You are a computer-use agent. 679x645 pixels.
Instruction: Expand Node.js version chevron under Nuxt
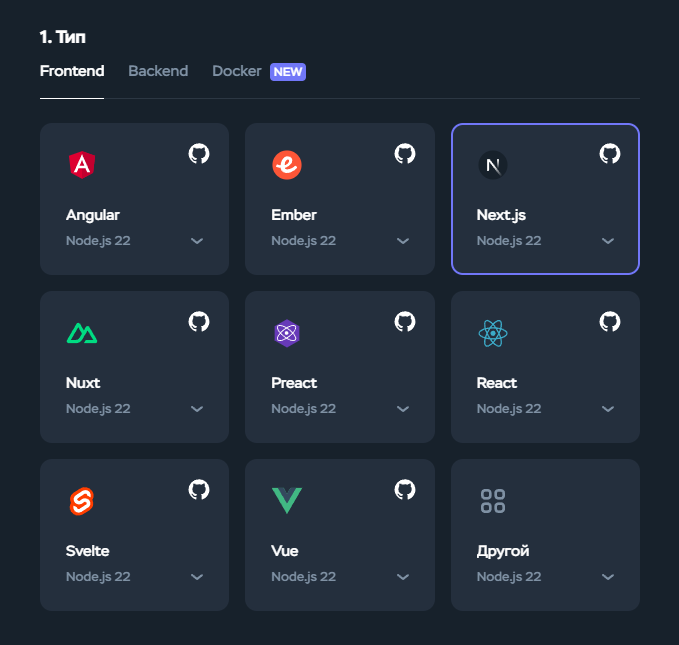(x=197, y=409)
